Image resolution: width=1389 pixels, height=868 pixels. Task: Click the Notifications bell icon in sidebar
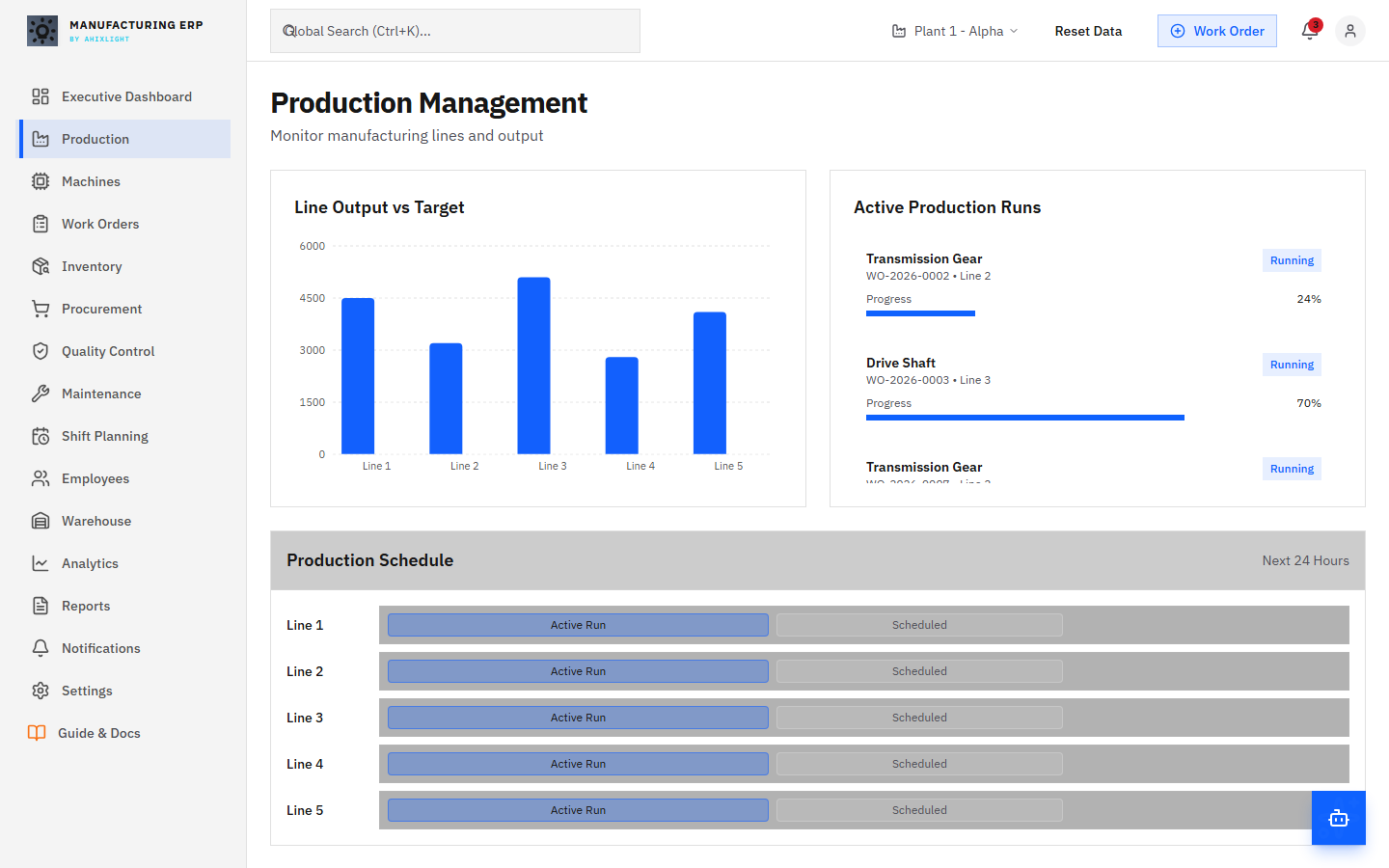click(41, 648)
